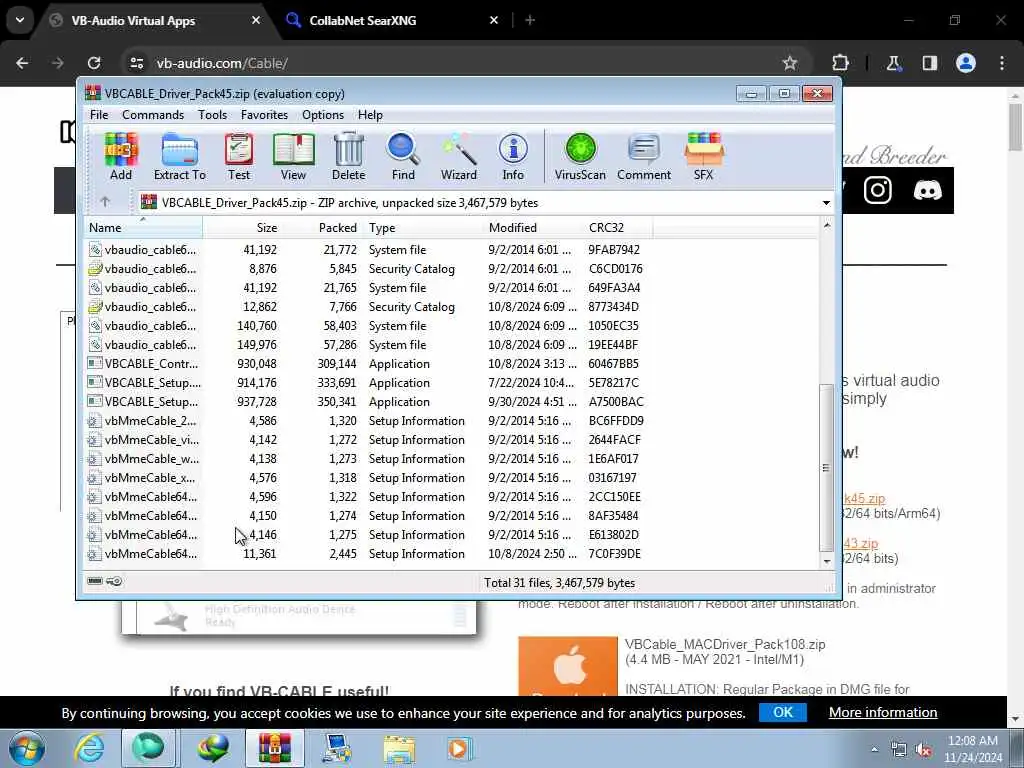Sort by the Modified column header

tap(534, 228)
